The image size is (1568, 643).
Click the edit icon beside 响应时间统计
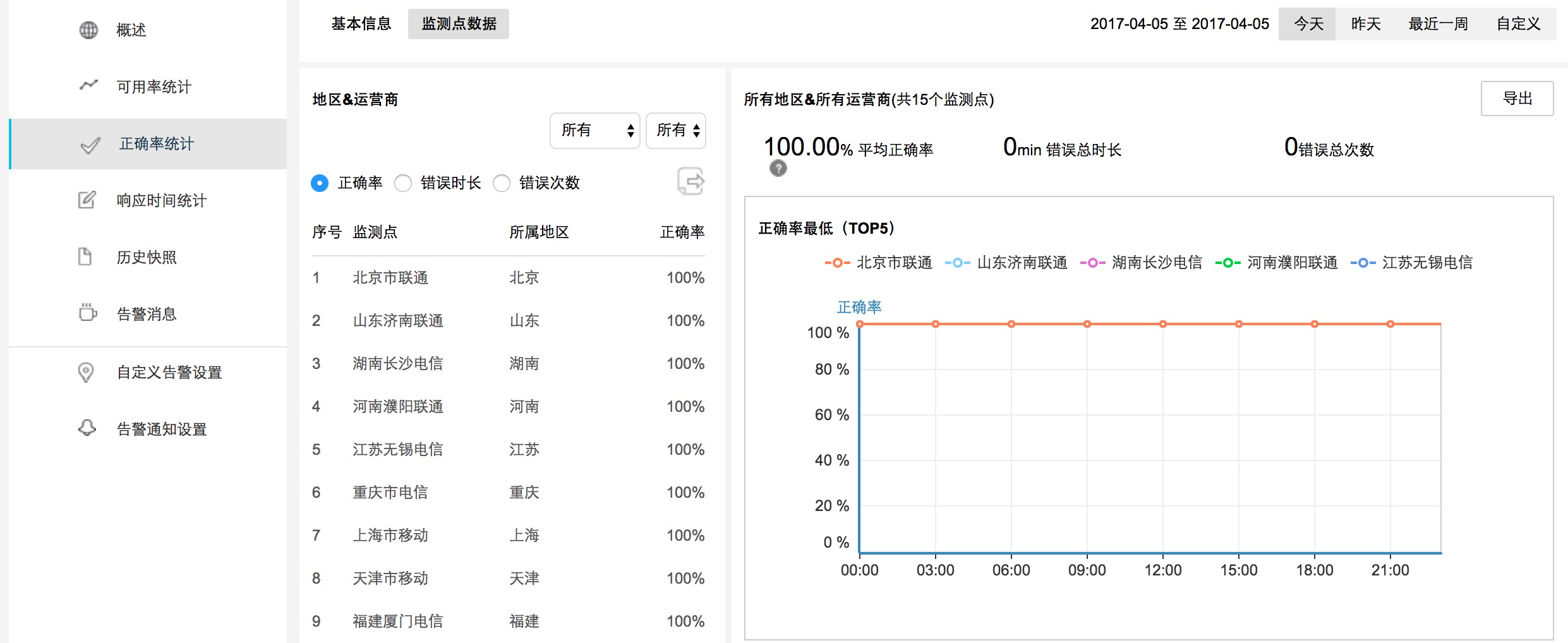(x=87, y=200)
